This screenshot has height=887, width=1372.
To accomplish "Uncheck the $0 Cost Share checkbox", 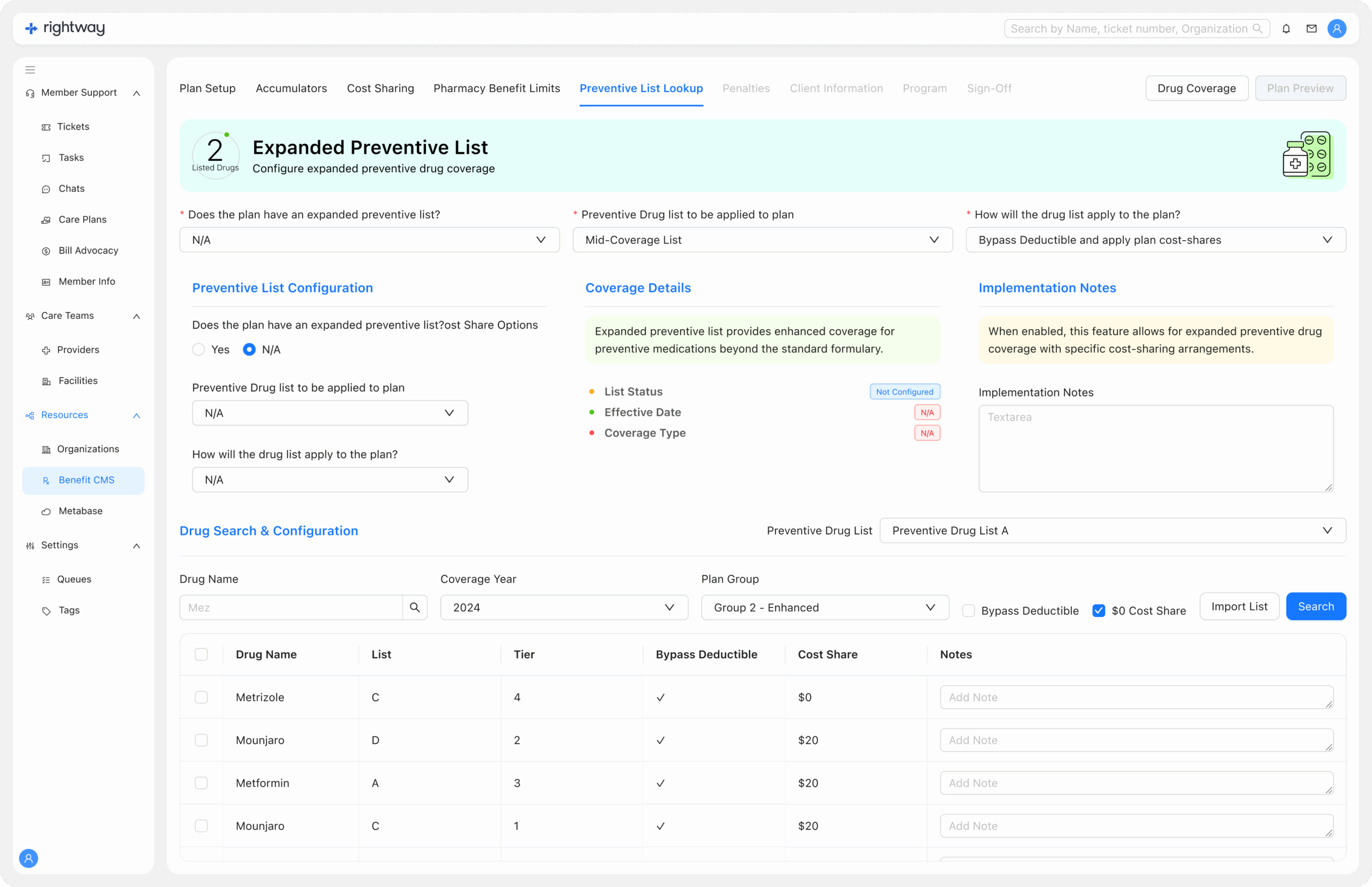I will click(1099, 610).
